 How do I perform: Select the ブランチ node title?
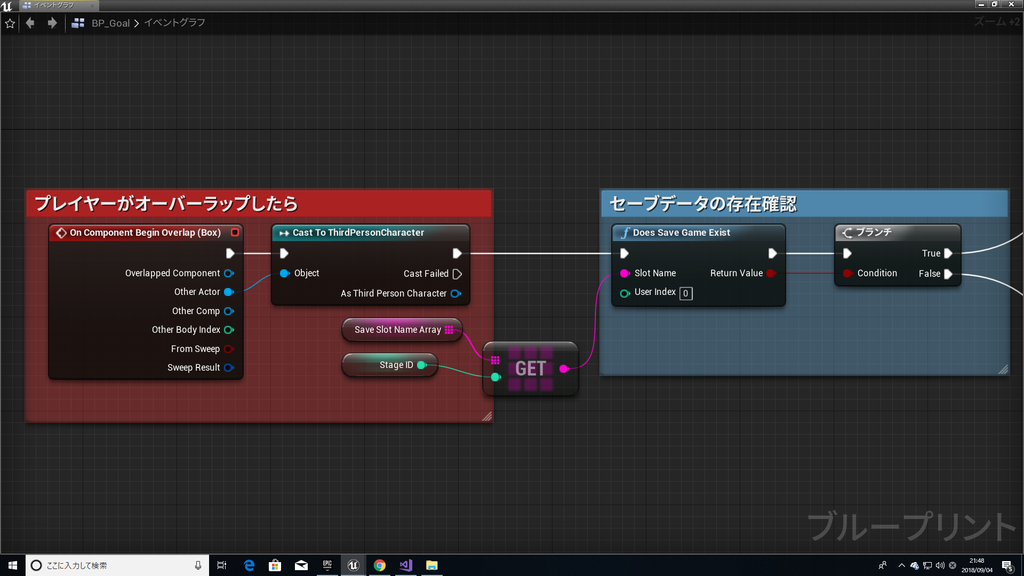874,232
